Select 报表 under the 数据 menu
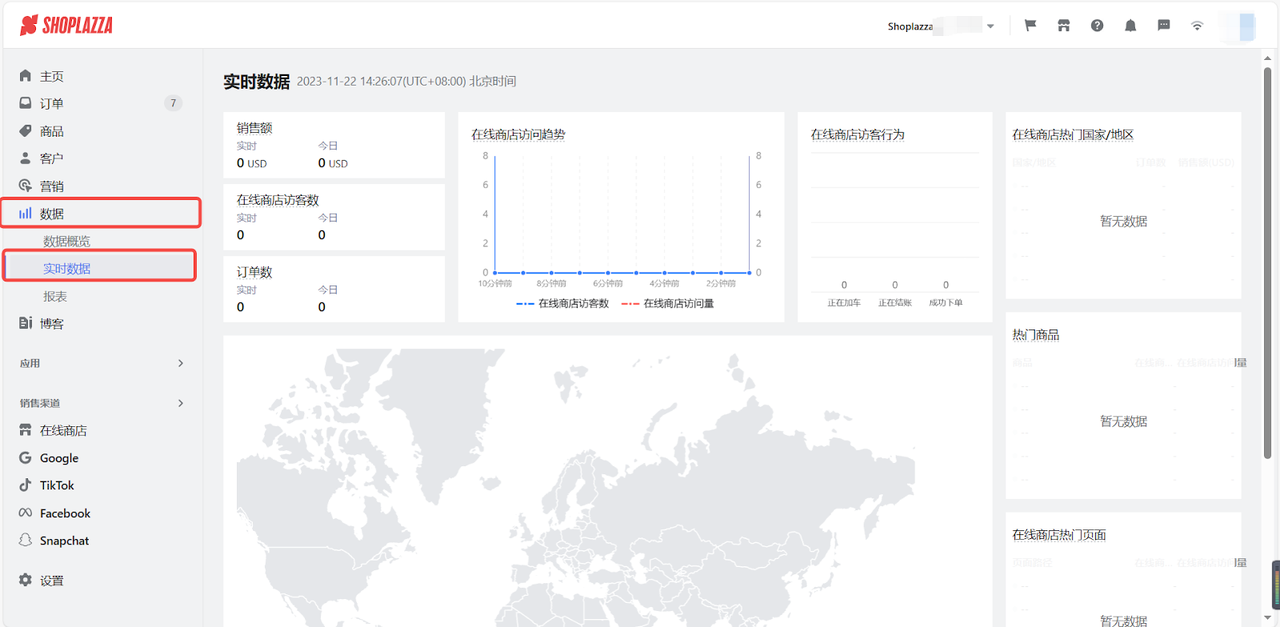 pos(55,297)
